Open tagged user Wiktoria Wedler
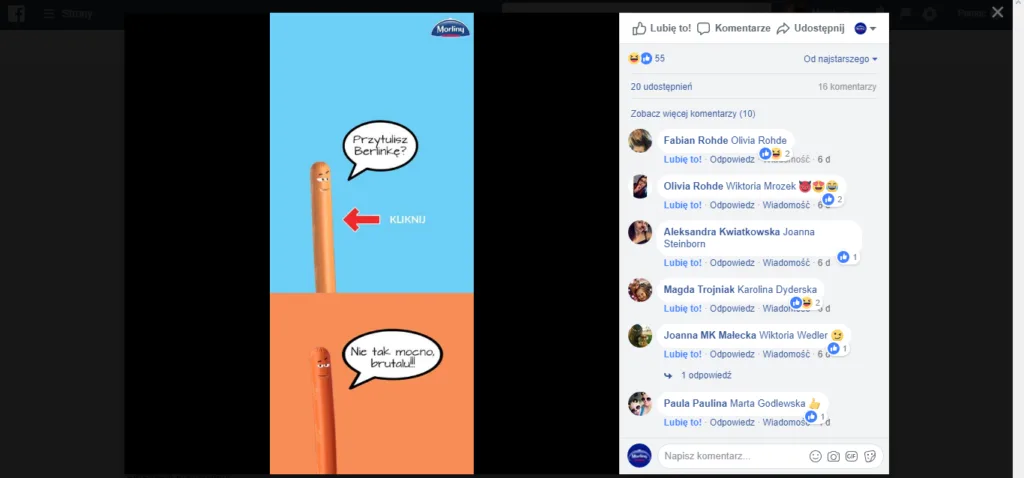The height and width of the screenshot is (478, 1024). coord(793,336)
